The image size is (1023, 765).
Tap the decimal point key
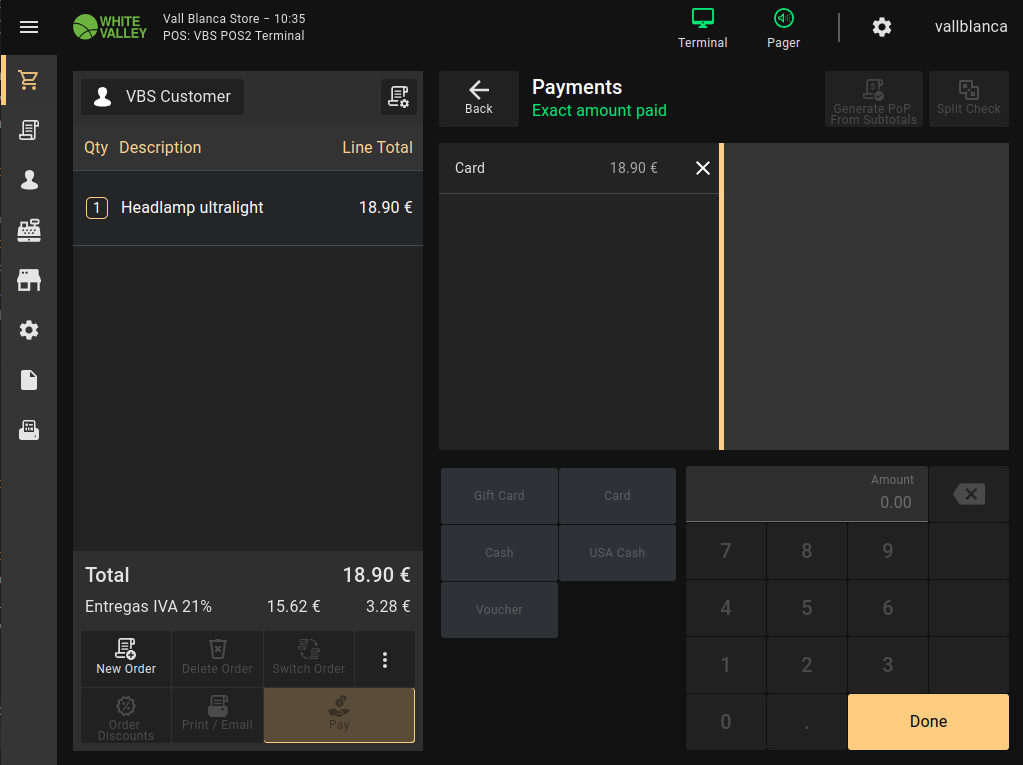point(806,722)
